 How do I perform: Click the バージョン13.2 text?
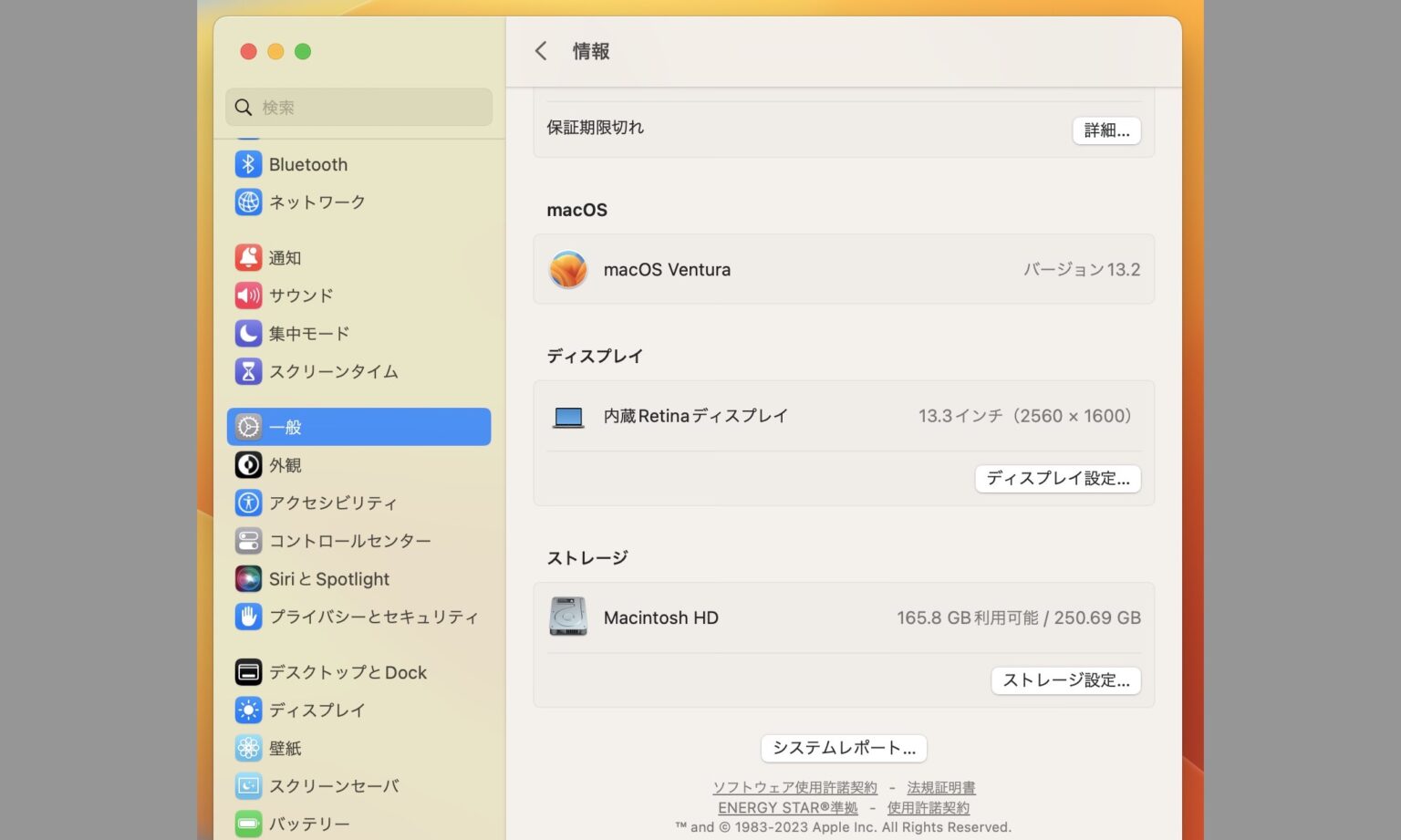pyautogui.click(x=1082, y=270)
